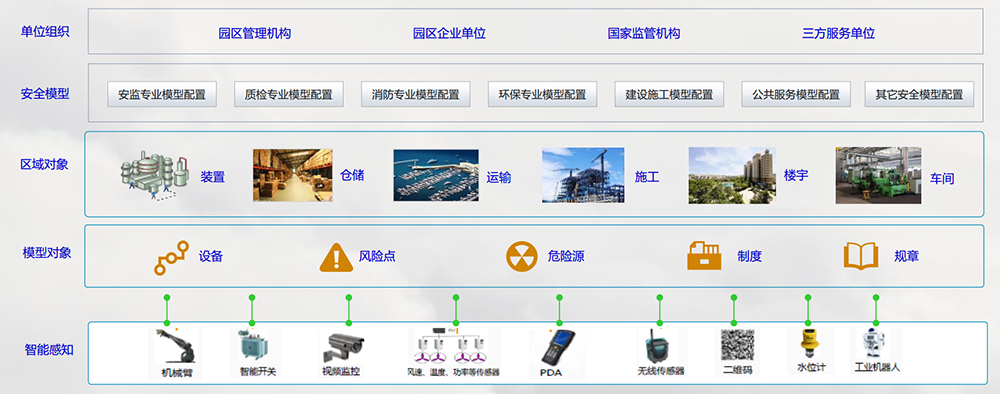The width and height of the screenshot is (1000, 394).
Task: Select the PDA handheld device icon
Action: point(553,347)
